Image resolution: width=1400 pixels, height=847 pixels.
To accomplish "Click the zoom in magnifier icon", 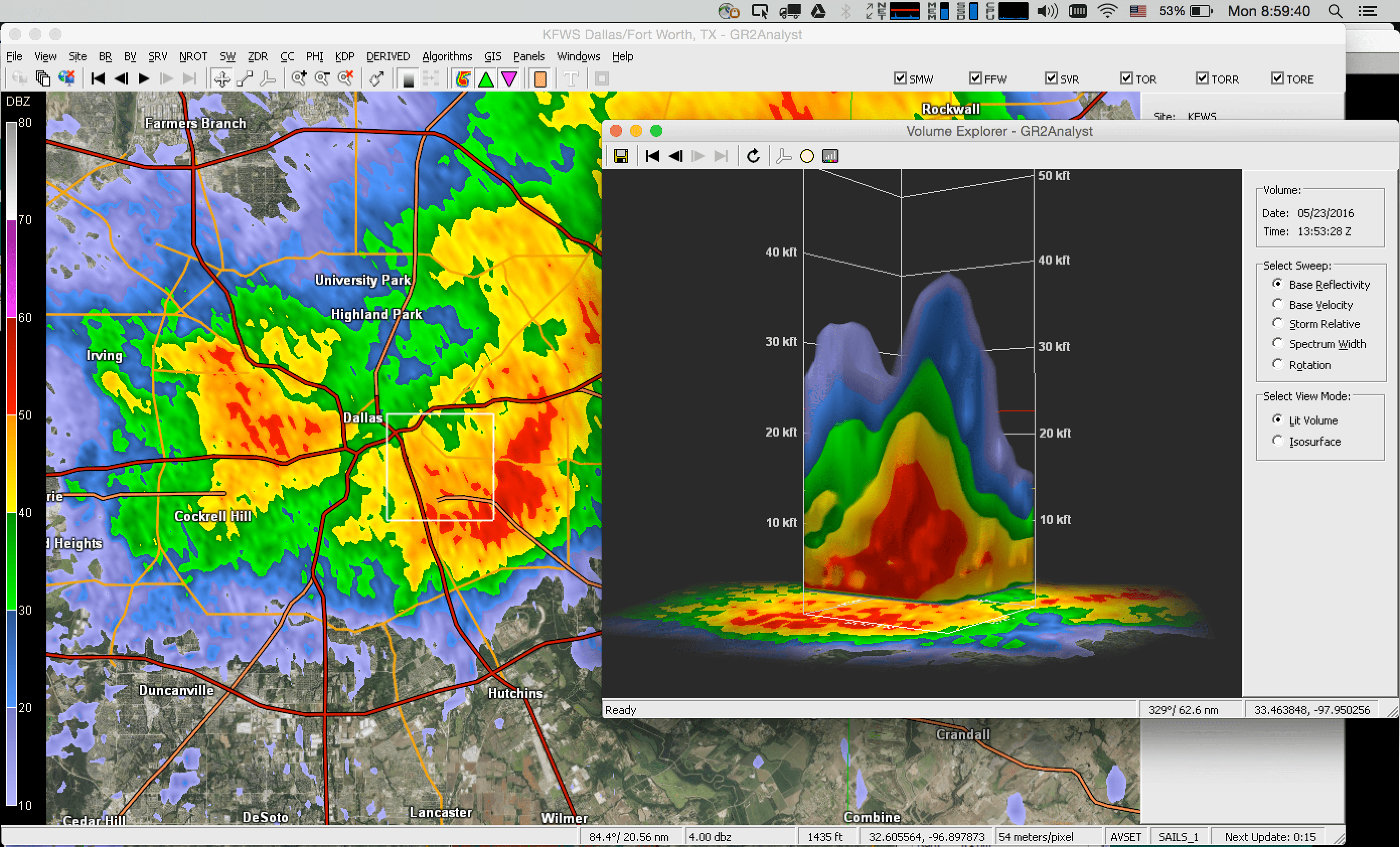I will click(x=299, y=79).
